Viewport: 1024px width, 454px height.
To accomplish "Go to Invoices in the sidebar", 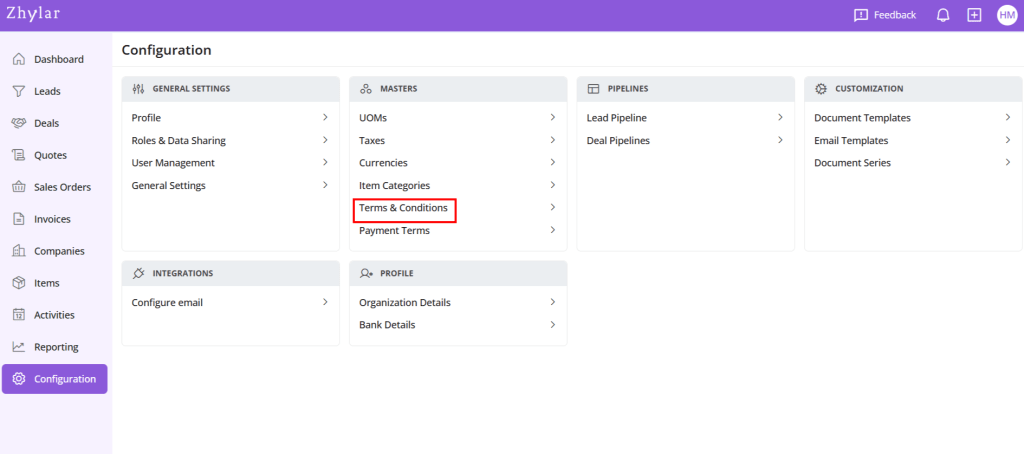I will [52, 219].
